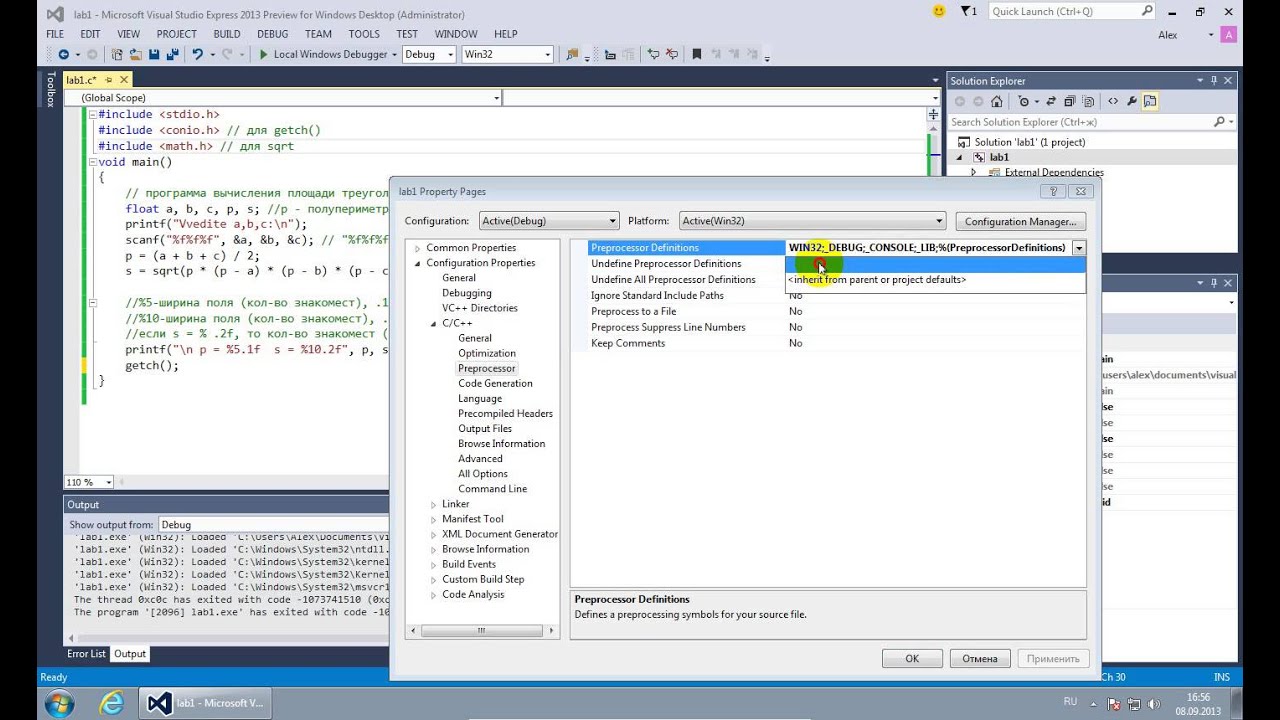The width and height of the screenshot is (1280, 720).
Task: Click the OK button
Action: click(x=912, y=659)
